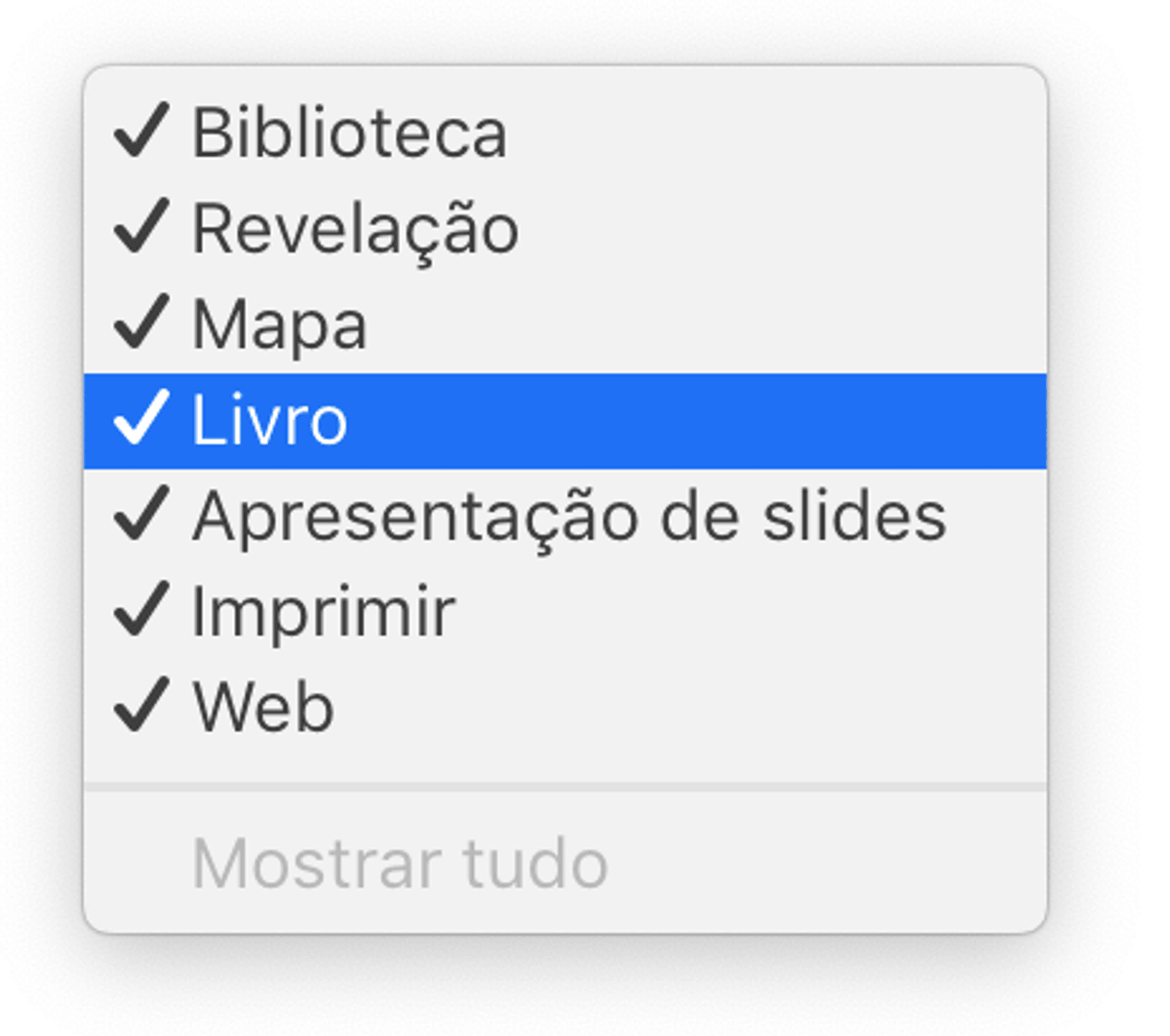Click the blue highlight right of Livro
Image resolution: width=1170 pixels, height=1036 pixels.
click(x=697, y=421)
